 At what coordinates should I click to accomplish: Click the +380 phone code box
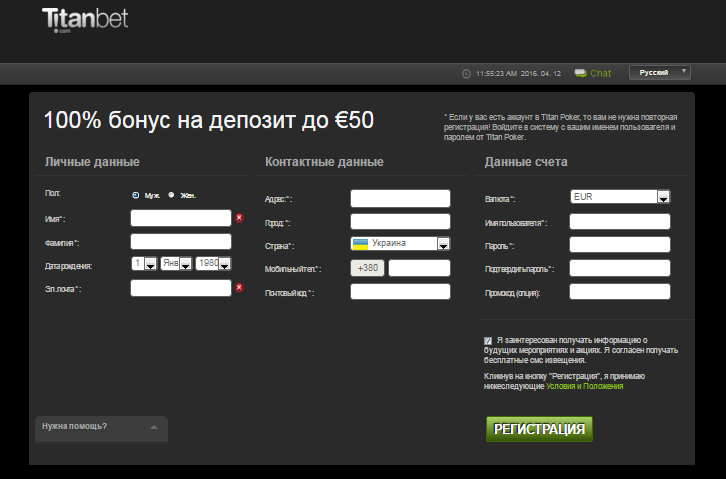tap(367, 268)
